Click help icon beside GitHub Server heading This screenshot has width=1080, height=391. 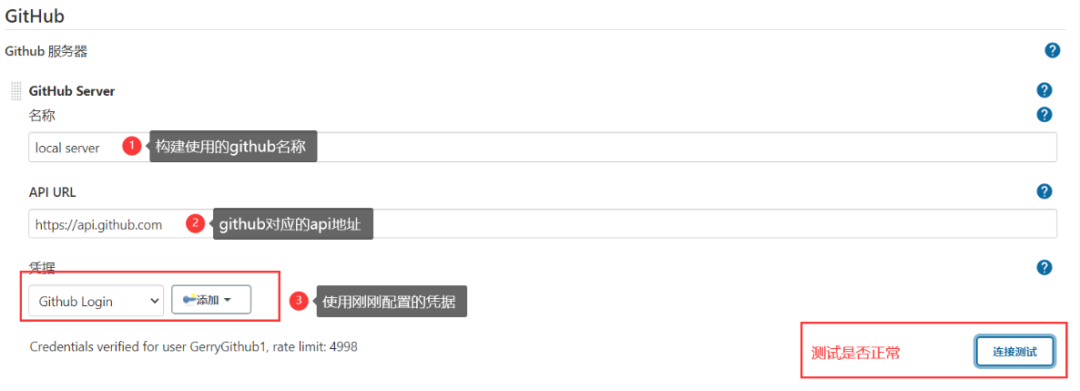tap(1044, 90)
